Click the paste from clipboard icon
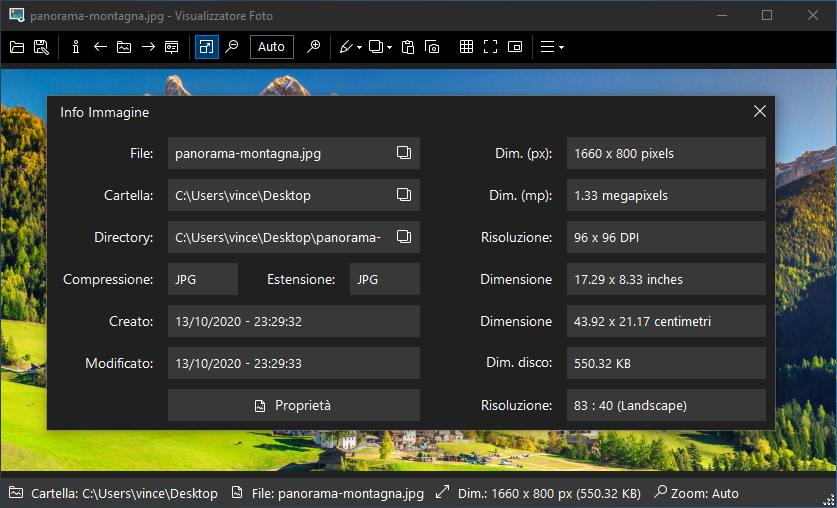 click(x=408, y=47)
